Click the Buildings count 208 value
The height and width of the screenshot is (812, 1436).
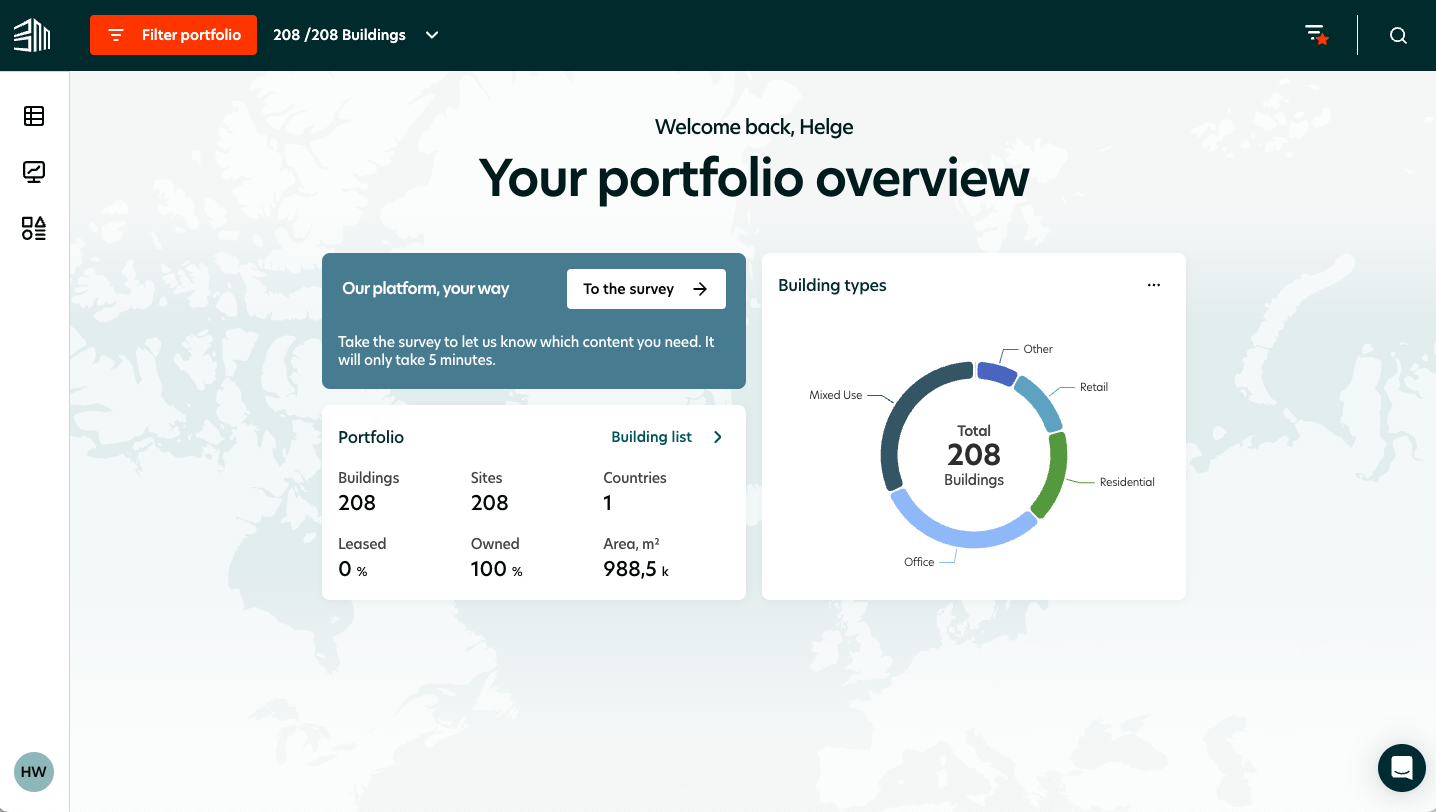(357, 503)
